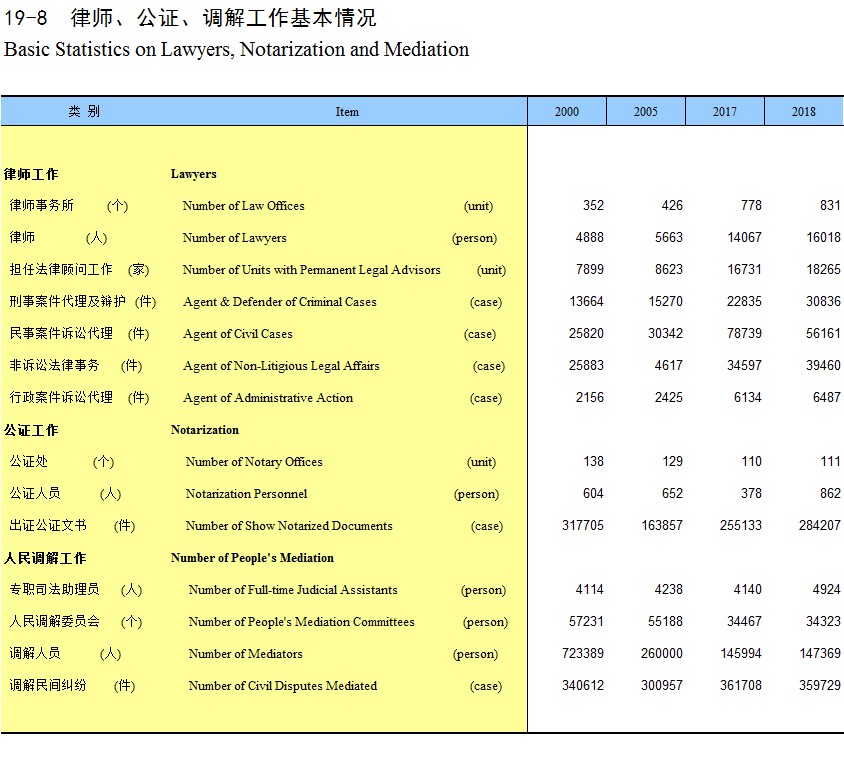Click the 2018 column header

804,111
